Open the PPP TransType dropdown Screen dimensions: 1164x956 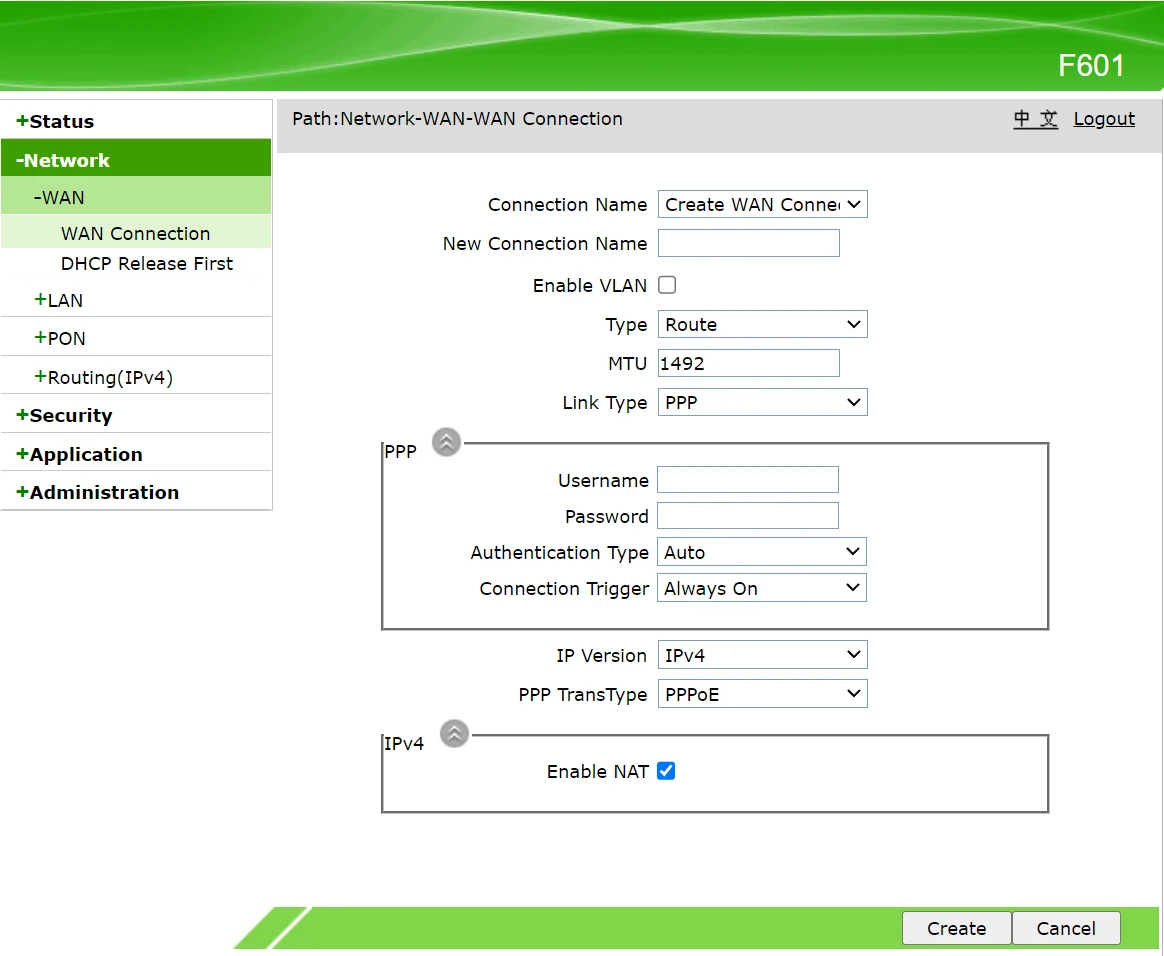coord(762,694)
